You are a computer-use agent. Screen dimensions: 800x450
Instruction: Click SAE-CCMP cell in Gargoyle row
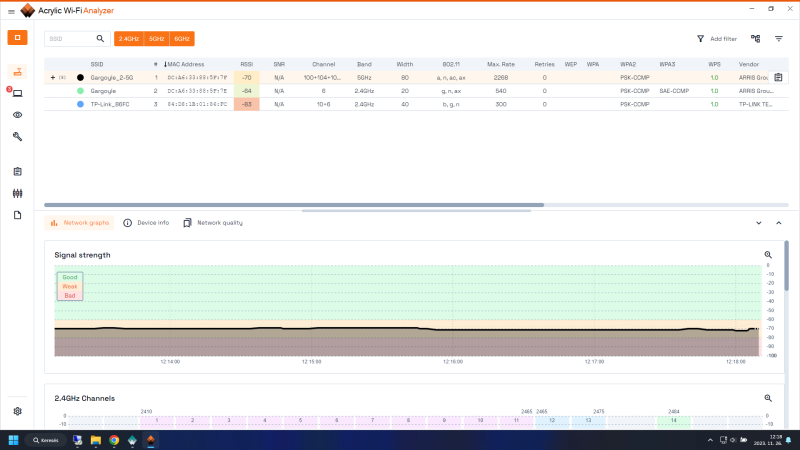coord(674,91)
